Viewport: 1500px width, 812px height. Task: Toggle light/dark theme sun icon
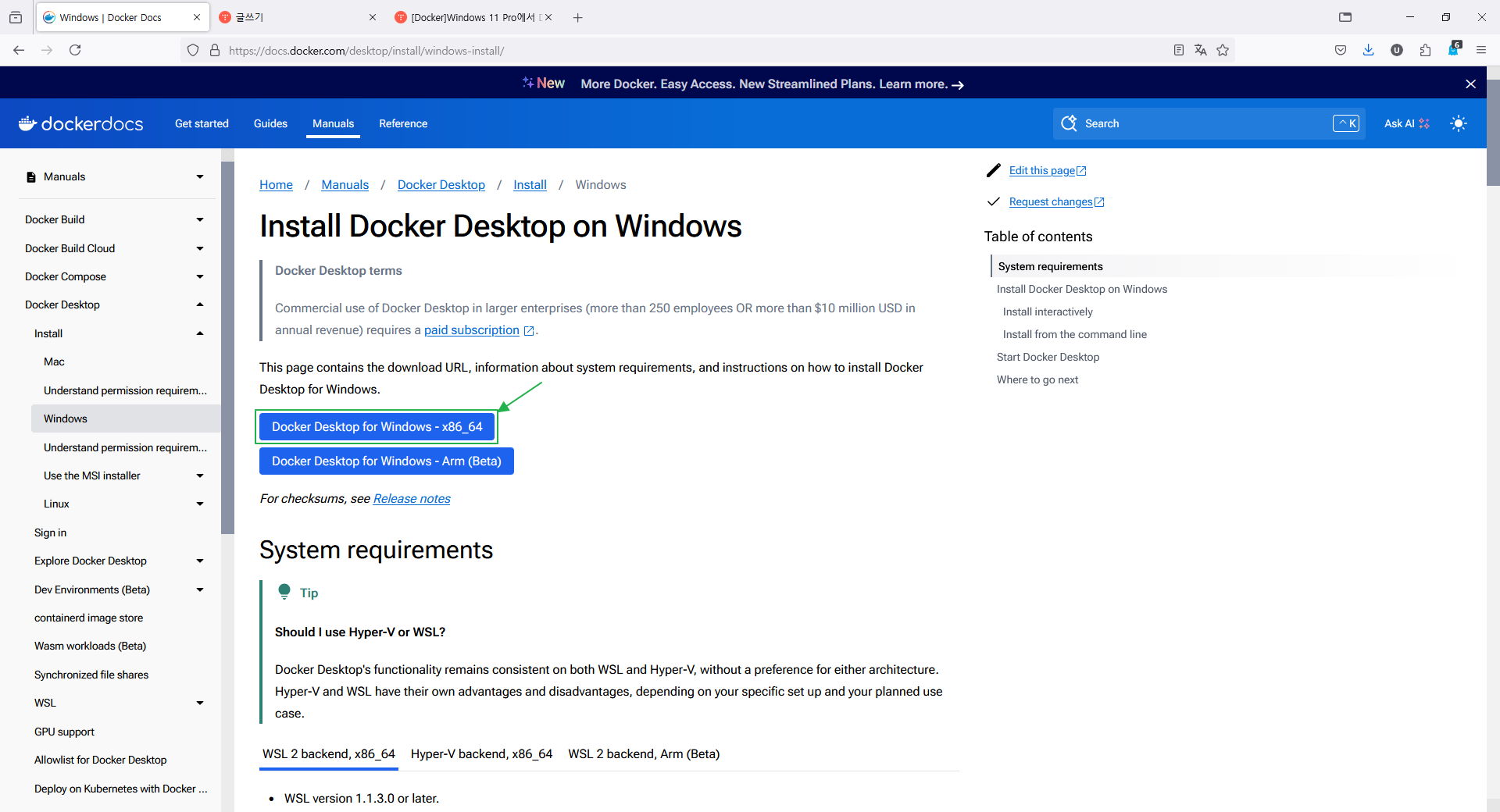pos(1459,123)
